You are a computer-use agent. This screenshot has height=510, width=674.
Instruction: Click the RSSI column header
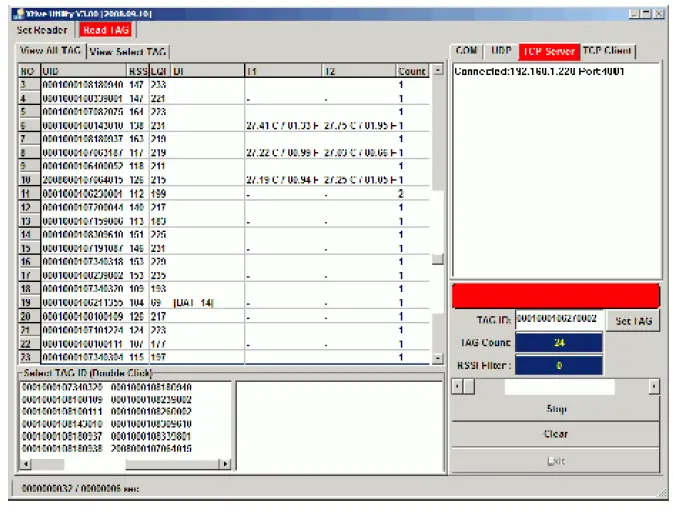click(x=138, y=71)
